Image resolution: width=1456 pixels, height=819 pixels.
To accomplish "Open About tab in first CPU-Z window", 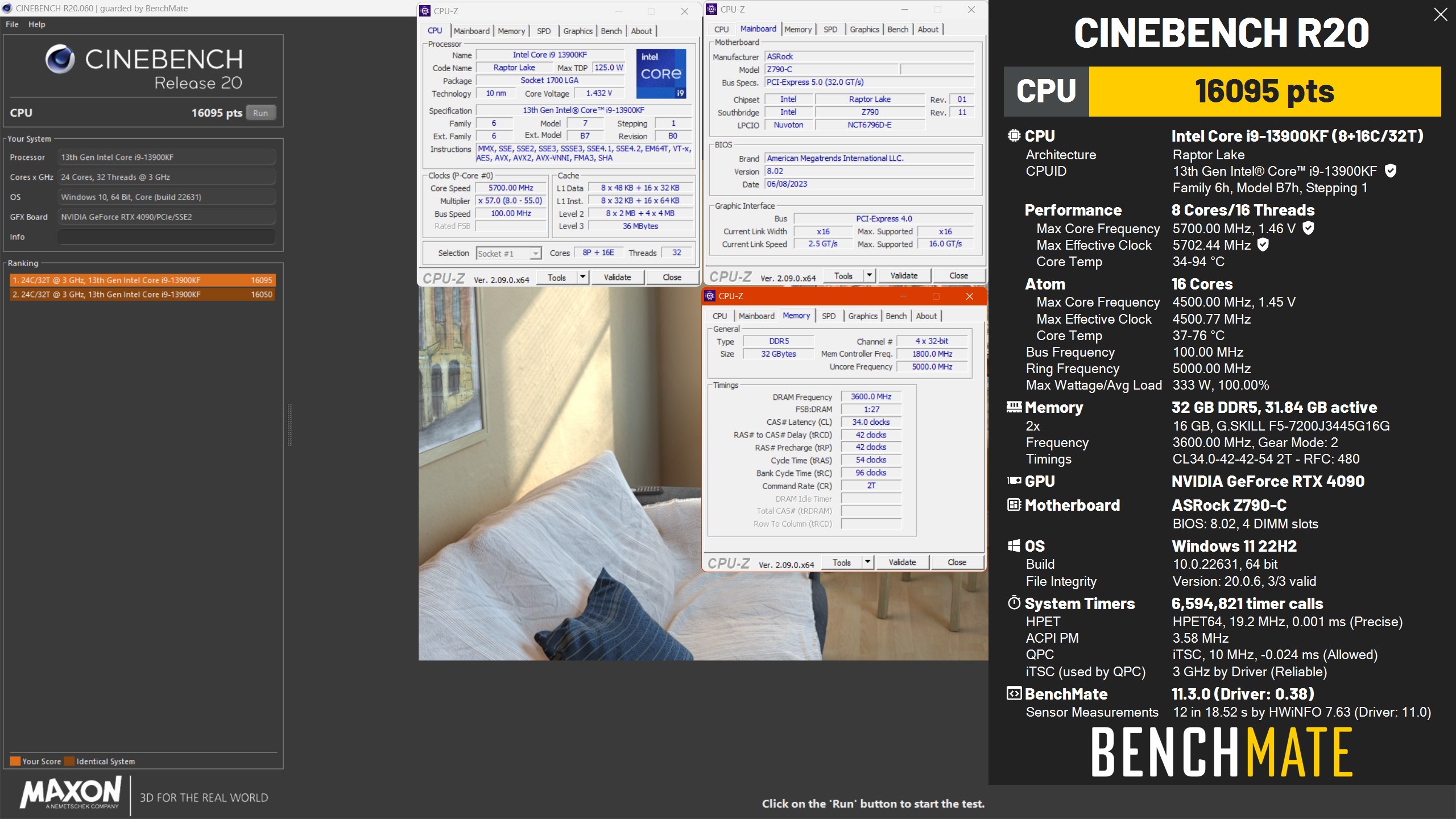I will pyautogui.click(x=642, y=31).
